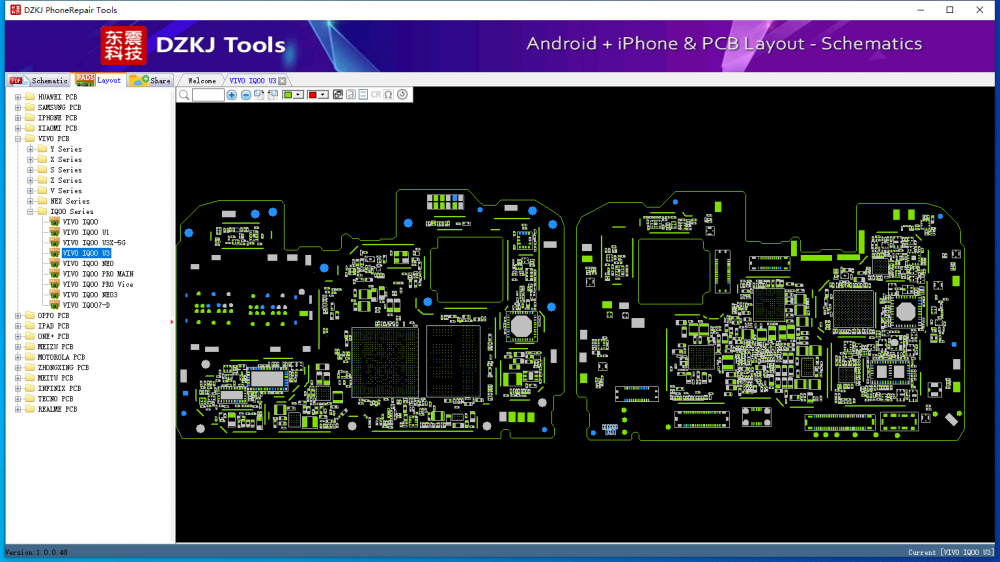Open the Share tab

pyautogui.click(x=151, y=81)
